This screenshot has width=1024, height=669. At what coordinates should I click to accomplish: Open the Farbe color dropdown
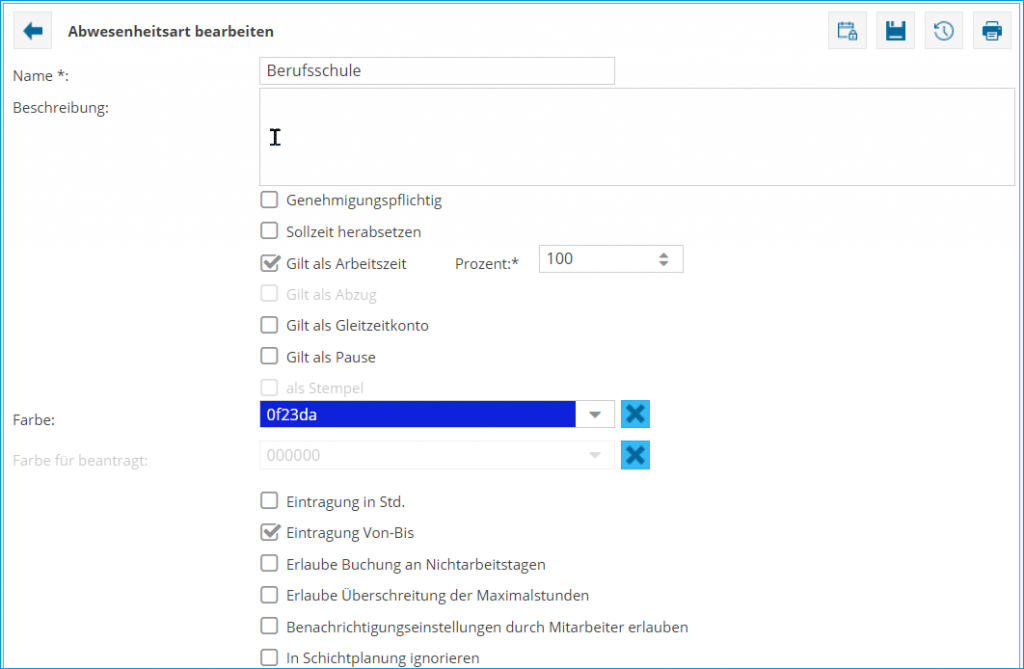596,413
